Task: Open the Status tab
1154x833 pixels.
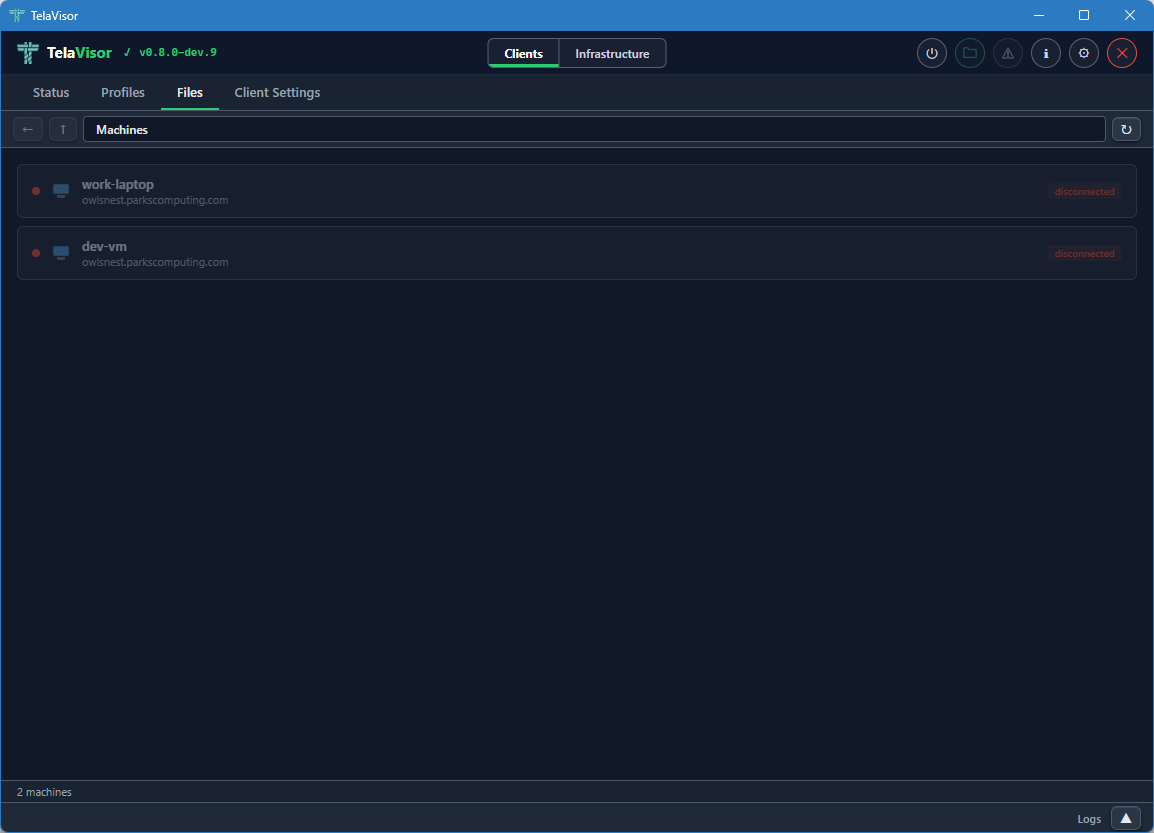Action: click(x=51, y=93)
